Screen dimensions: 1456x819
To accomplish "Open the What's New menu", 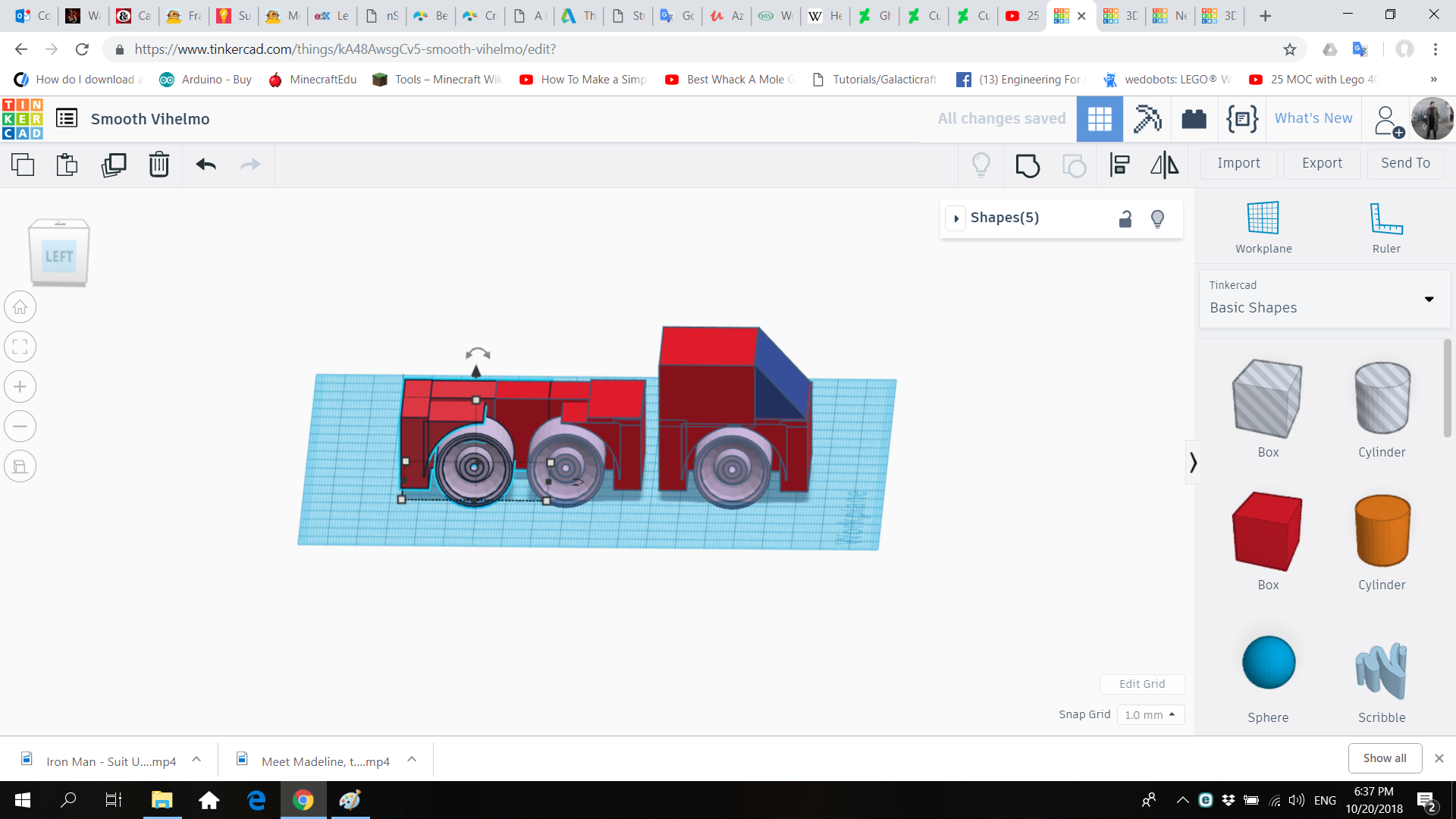I will click(1313, 118).
